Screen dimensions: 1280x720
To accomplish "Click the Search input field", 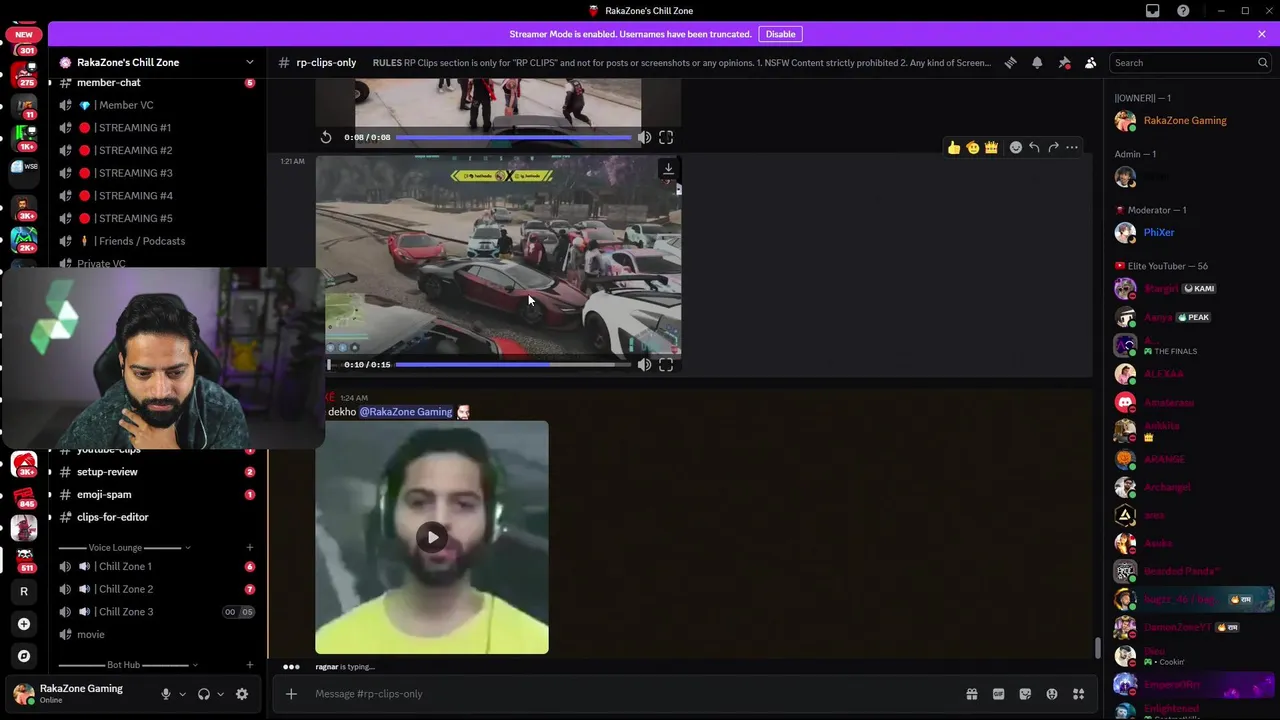I will [x=1189, y=62].
